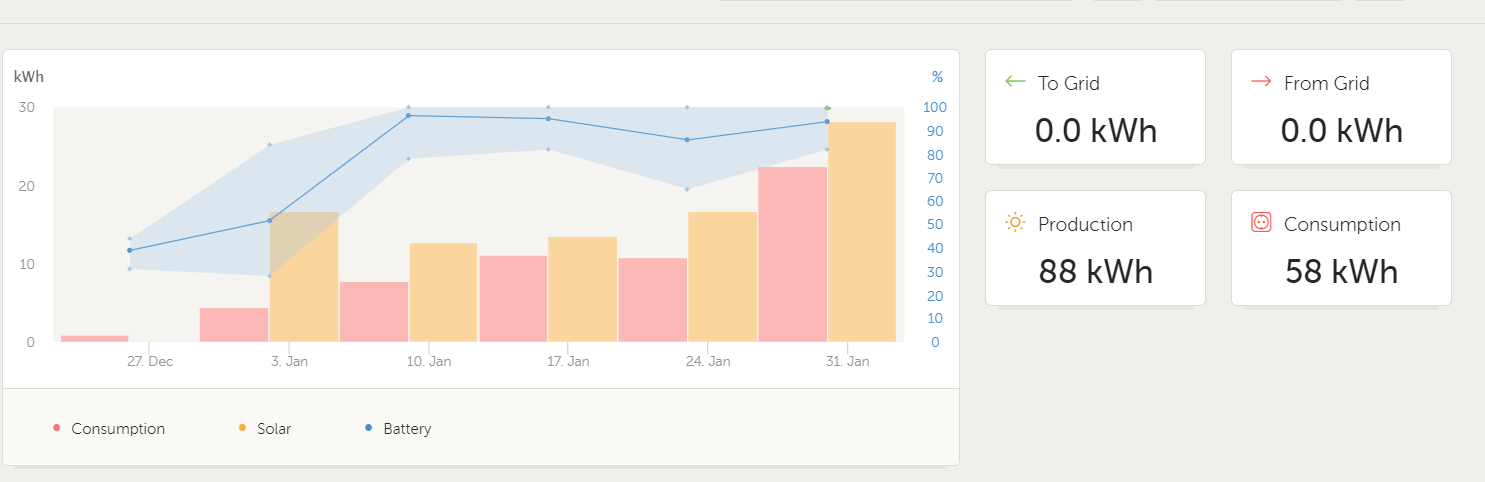Click the 17. Jan date axis label
Screen dimensions: 1485x482
569,361
